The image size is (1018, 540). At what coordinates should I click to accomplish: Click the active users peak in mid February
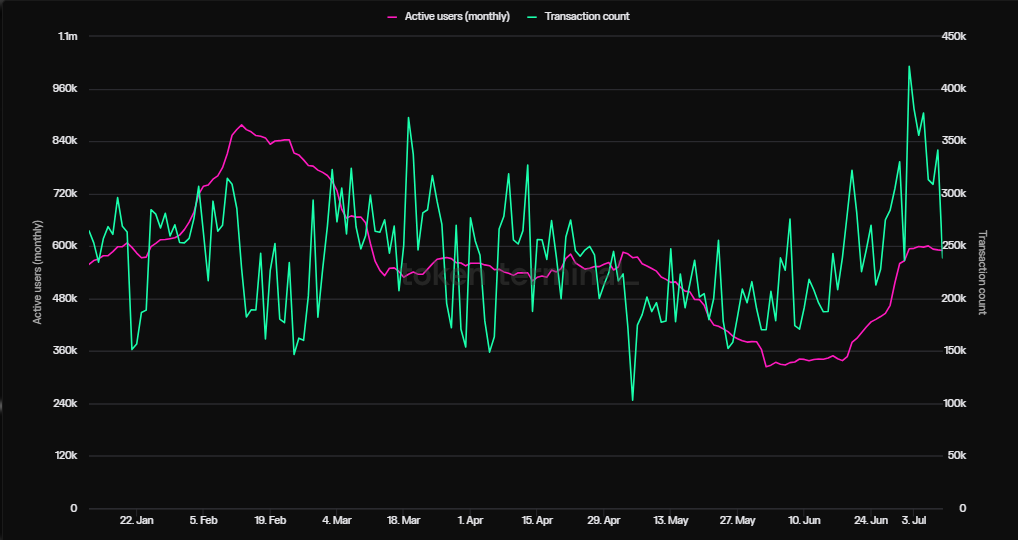[x=242, y=125]
